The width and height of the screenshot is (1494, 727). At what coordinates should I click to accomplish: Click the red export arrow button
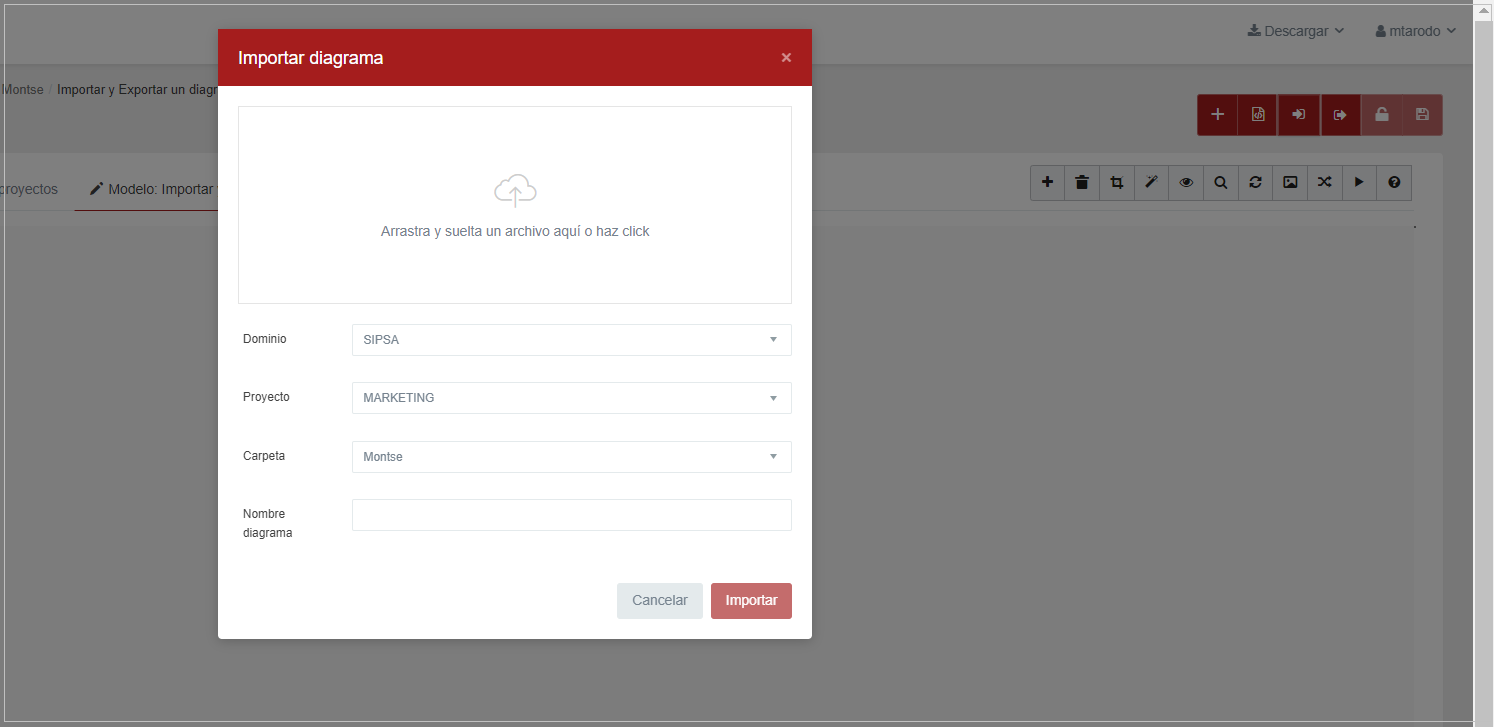tap(1340, 115)
